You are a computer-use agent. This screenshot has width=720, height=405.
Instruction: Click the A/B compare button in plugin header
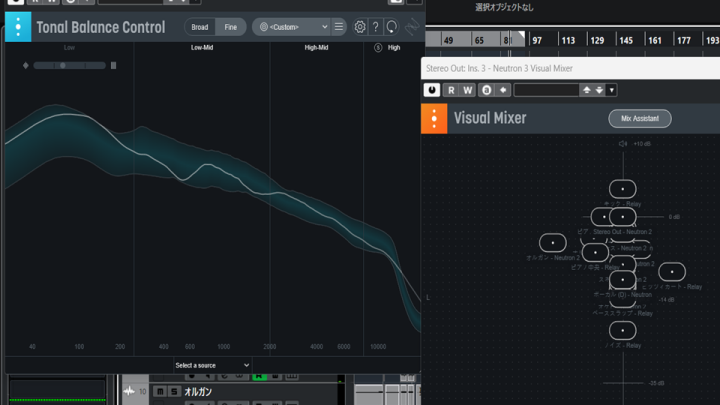click(486, 90)
